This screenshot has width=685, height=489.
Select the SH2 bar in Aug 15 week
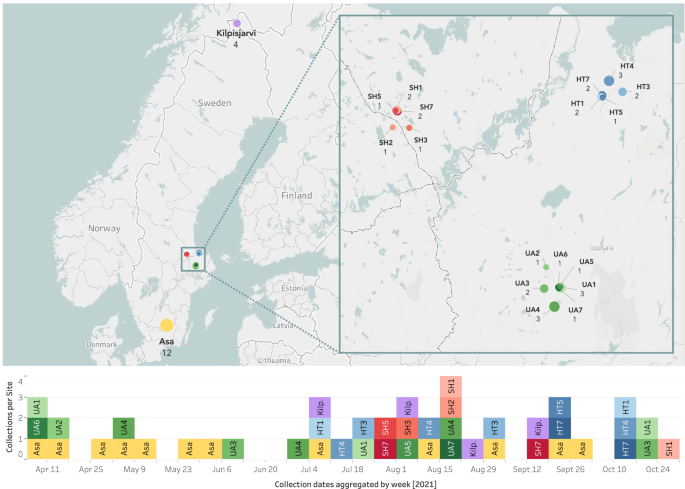coord(450,407)
